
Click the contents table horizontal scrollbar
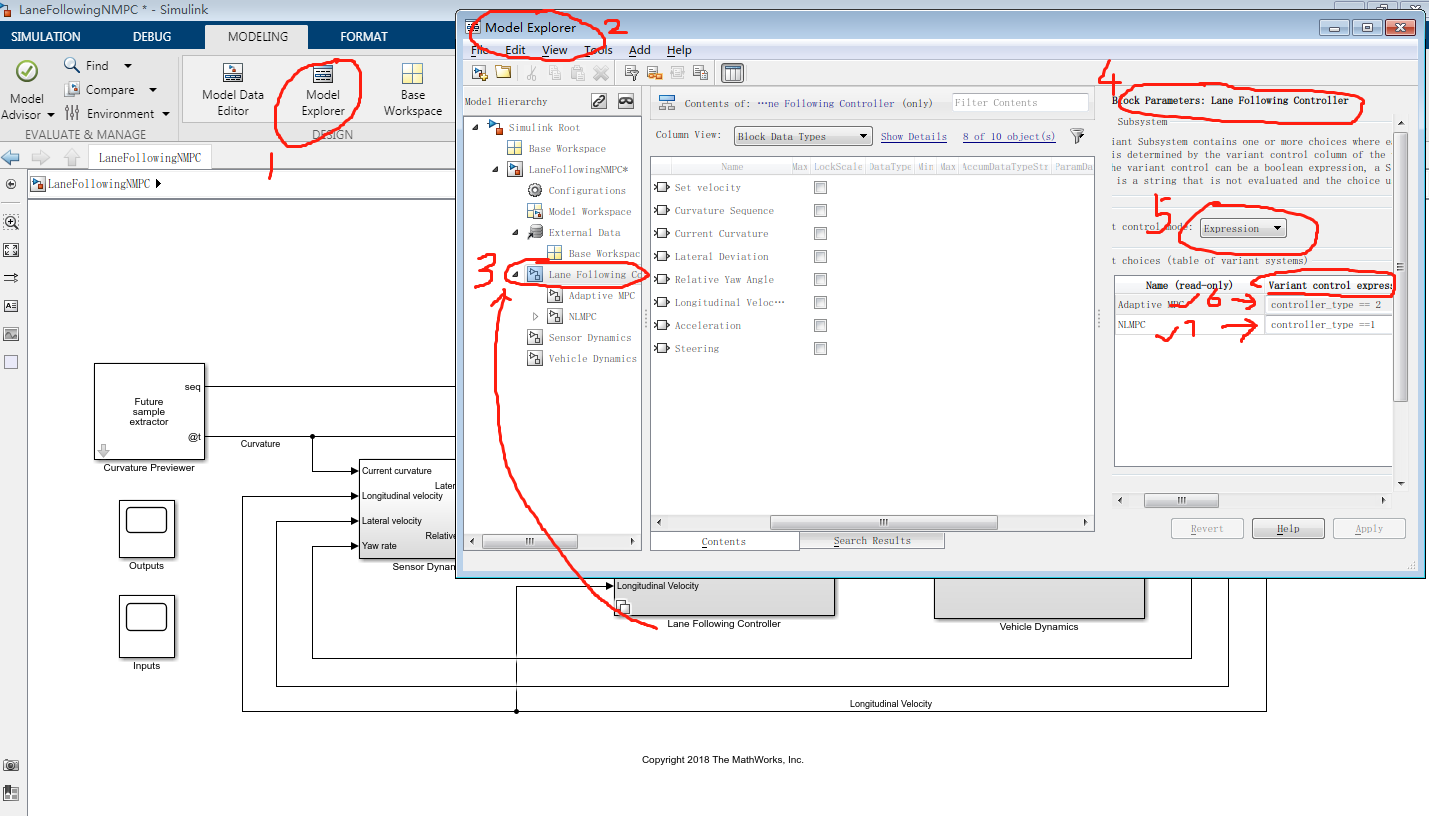tap(883, 523)
